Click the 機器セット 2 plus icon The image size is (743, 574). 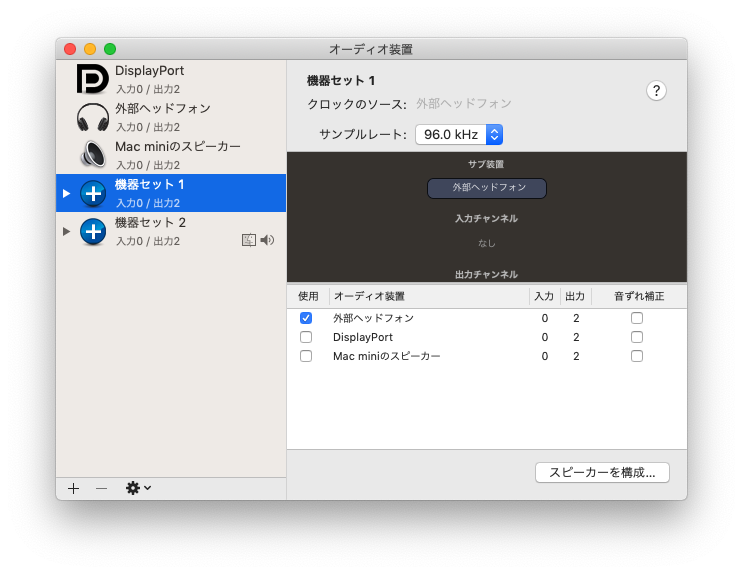[93, 231]
